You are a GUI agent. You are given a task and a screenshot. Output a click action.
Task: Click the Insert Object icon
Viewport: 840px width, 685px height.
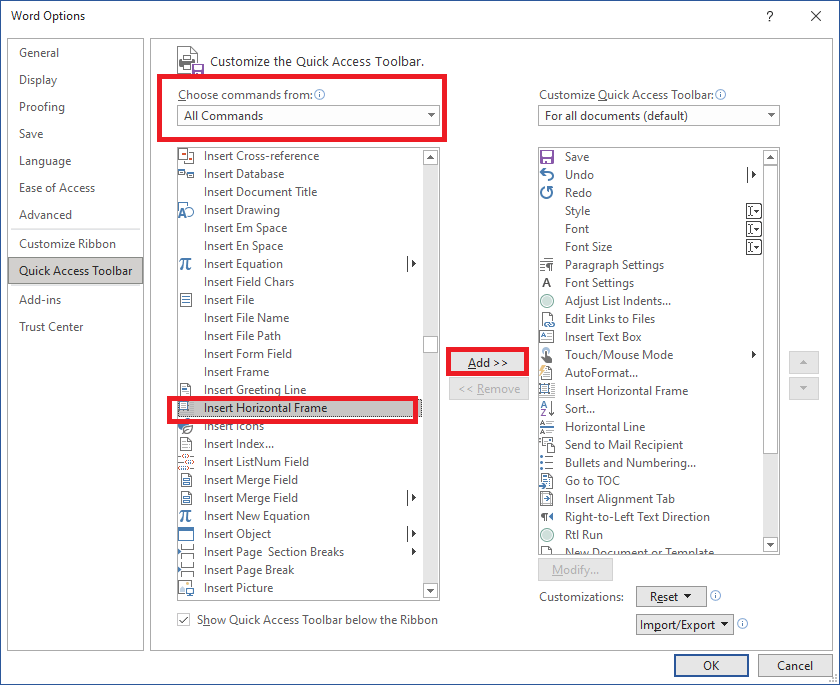[x=185, y=534]
